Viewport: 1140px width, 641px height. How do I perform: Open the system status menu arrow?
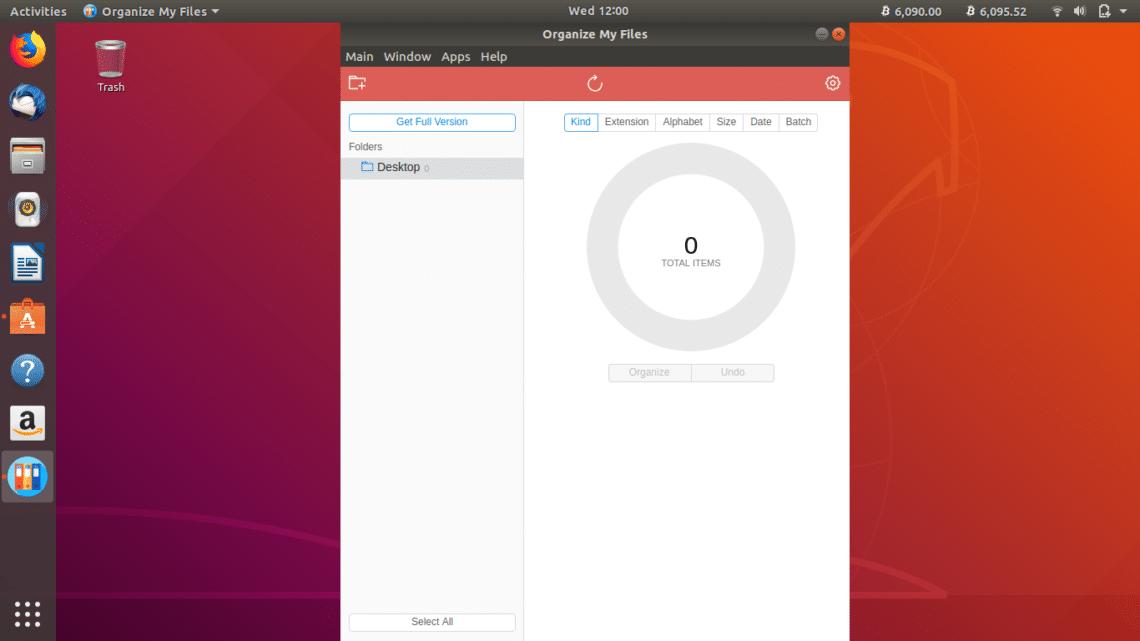click(1122, 11)
